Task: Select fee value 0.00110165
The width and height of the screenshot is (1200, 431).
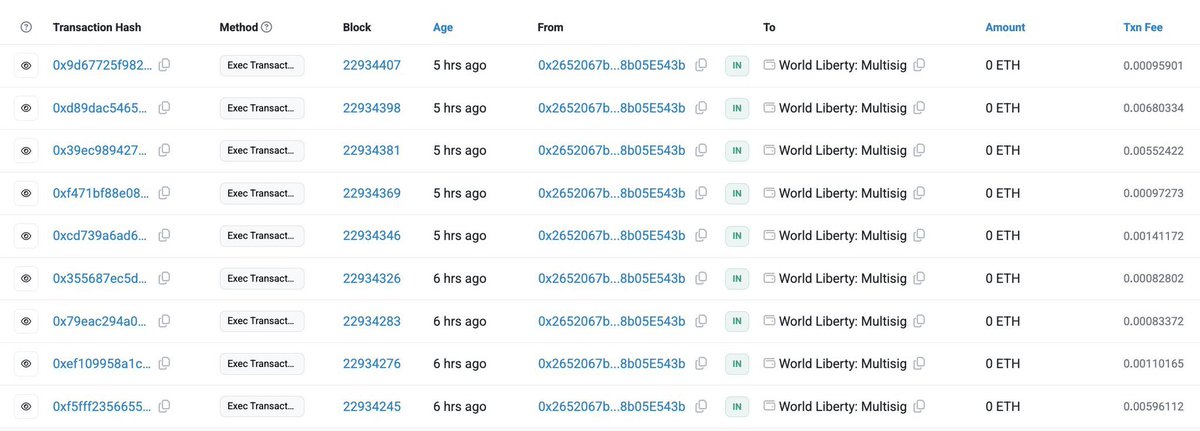Action: [x=1154, y=364]
